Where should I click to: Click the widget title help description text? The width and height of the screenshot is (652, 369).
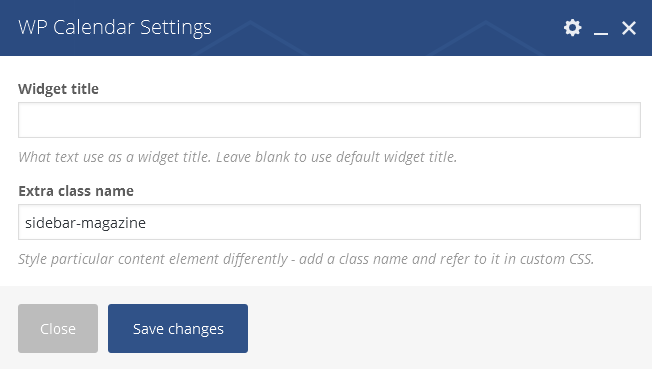(x=238, y=157)
